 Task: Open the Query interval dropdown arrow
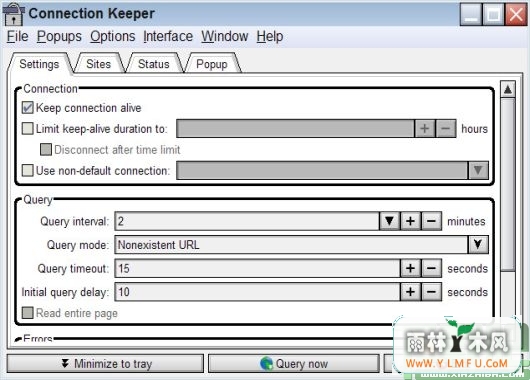[x=389, y=221]
